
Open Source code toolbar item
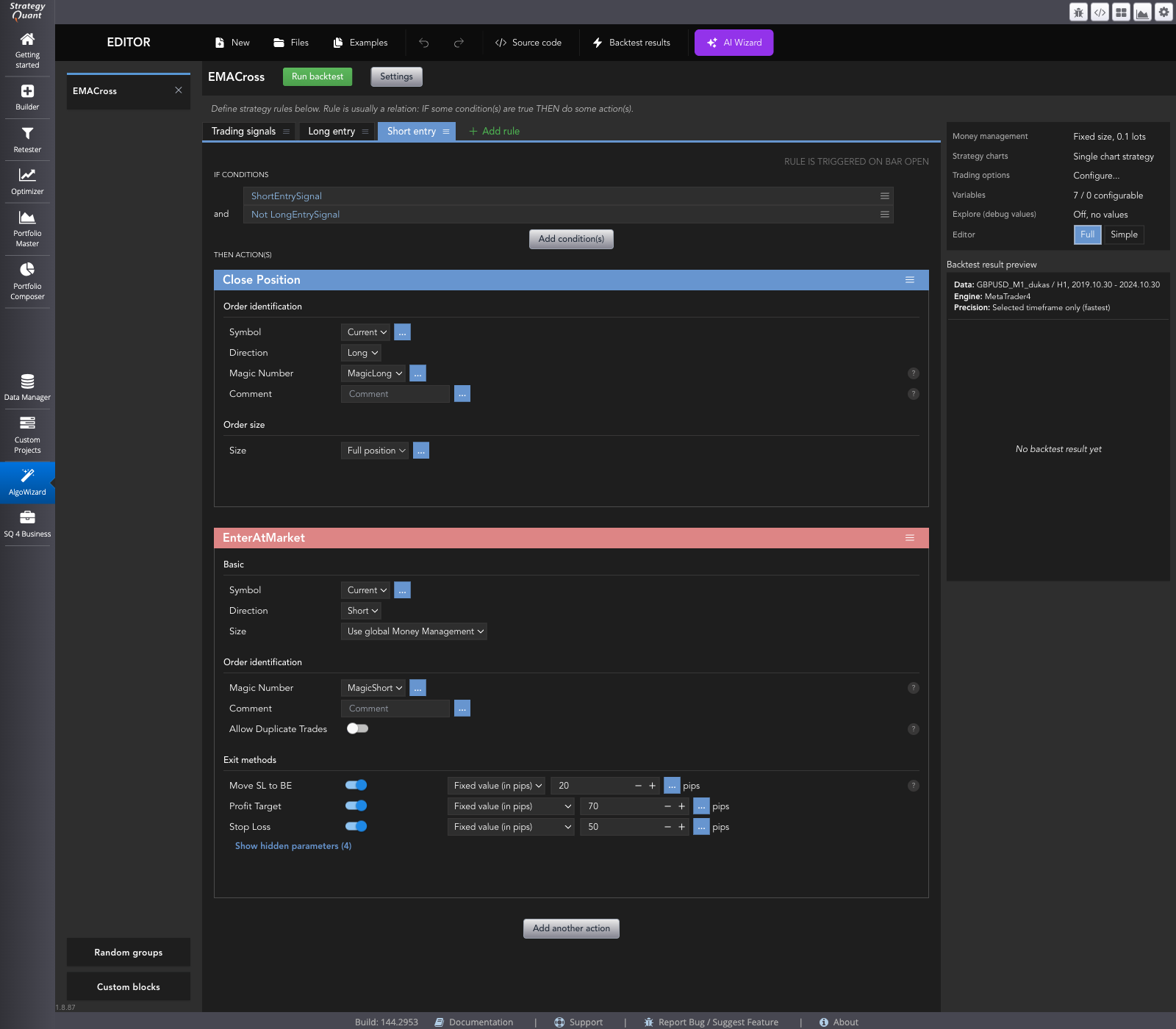[x=528, y=43]
